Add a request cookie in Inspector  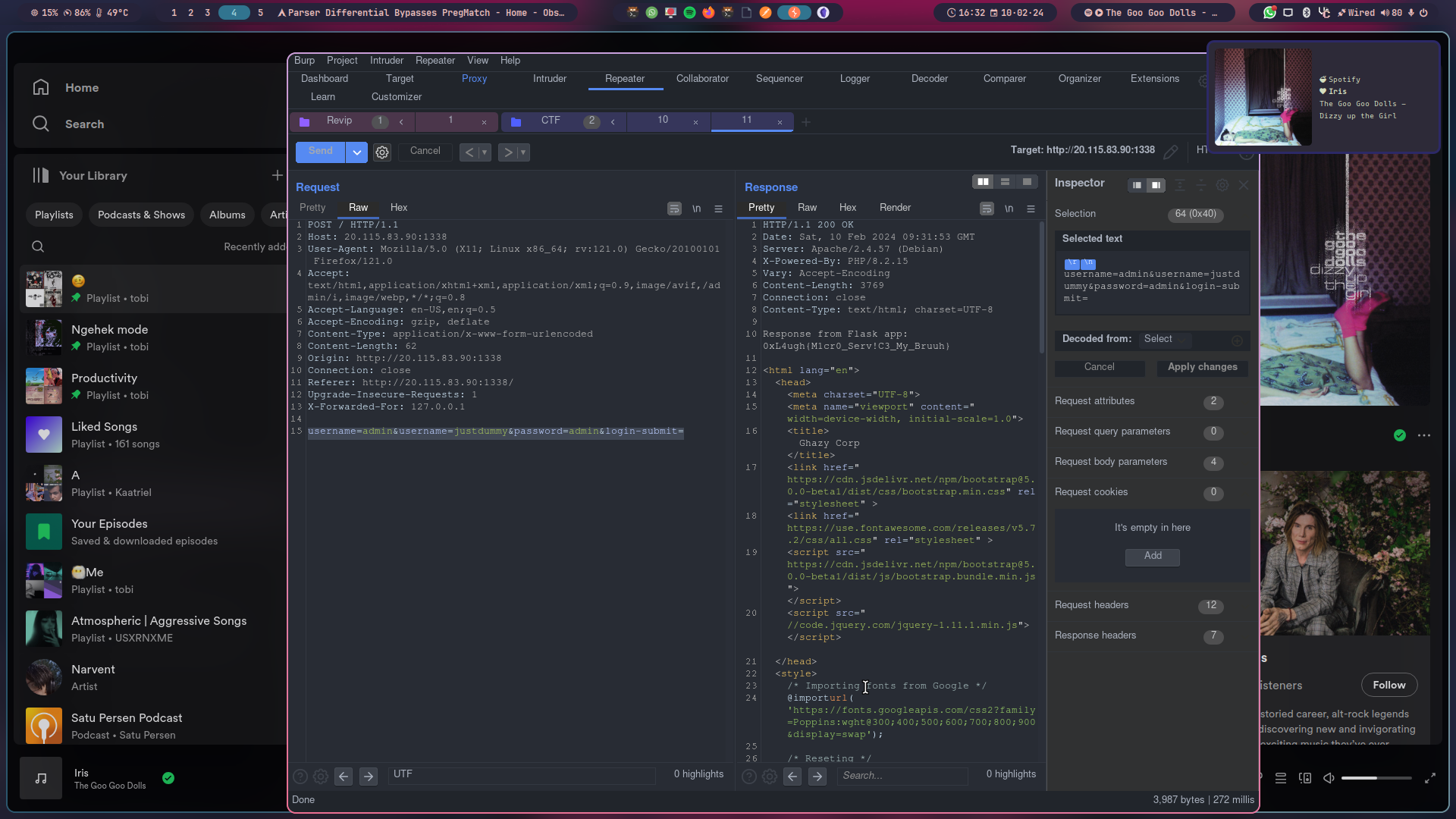[x=1153, y=557]
